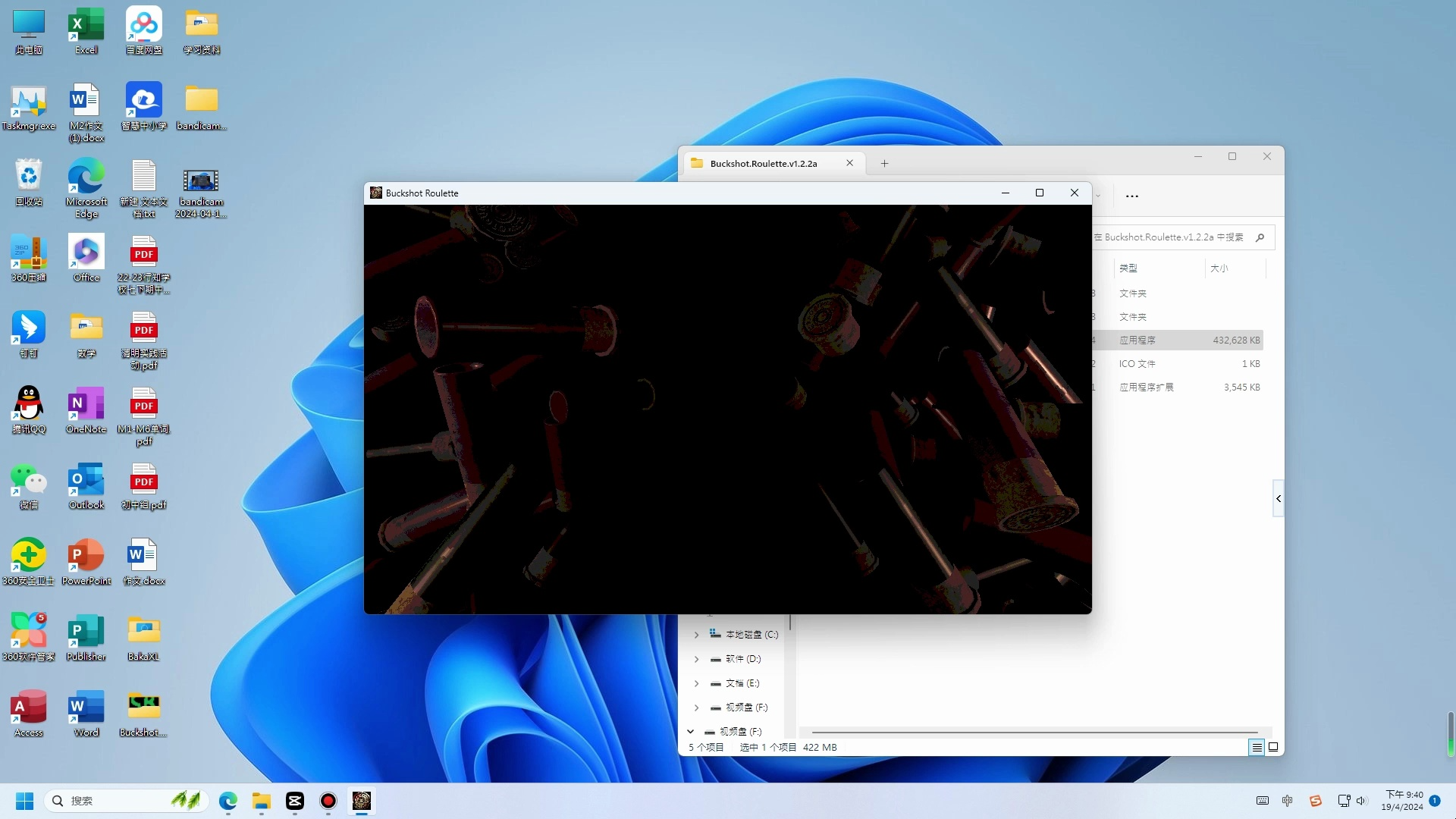Toggle the Explorer preview pane arrow
The height and width of the screenshot is (819, 1456).
[1279, 498]
